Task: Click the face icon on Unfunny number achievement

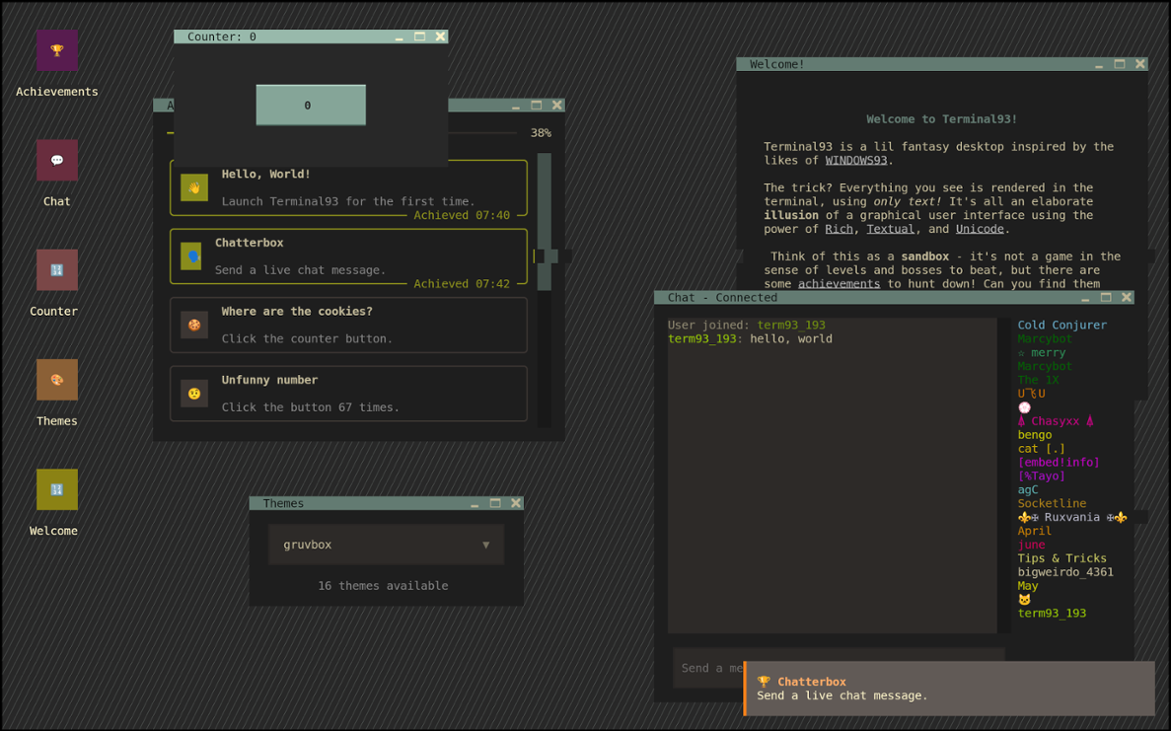Action: pyautogui.click(x=193, y=393)
